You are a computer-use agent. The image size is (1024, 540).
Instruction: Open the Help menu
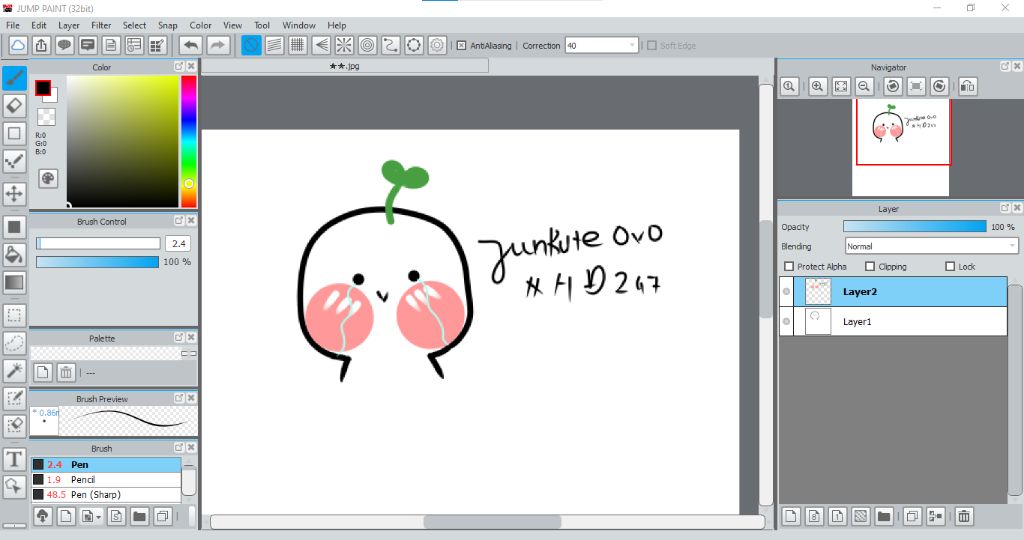click(337, 25)
